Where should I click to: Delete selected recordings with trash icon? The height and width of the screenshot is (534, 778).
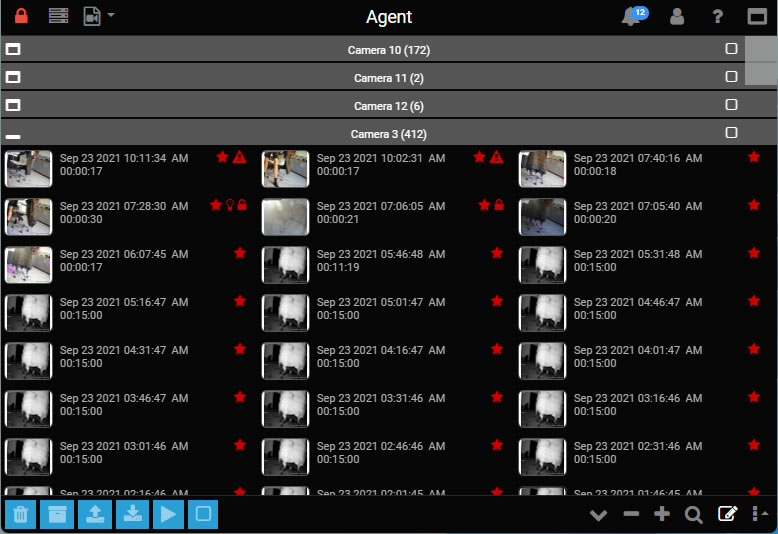pos(21,514)
